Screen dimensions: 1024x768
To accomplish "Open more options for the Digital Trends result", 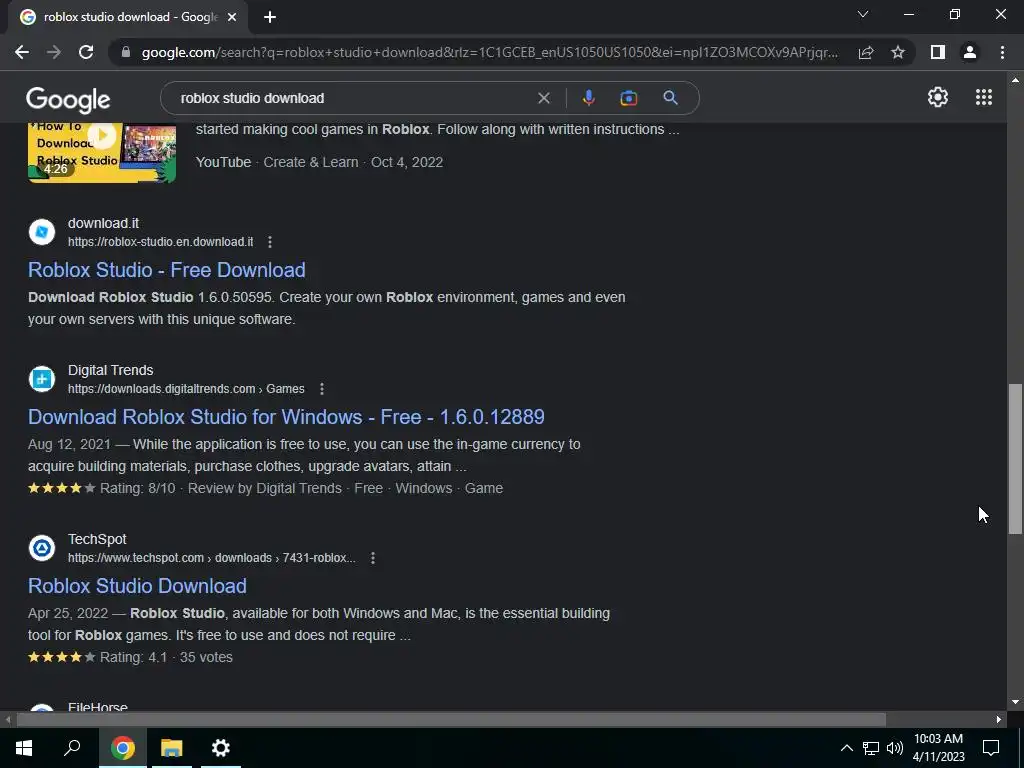I will click(322, 389).
